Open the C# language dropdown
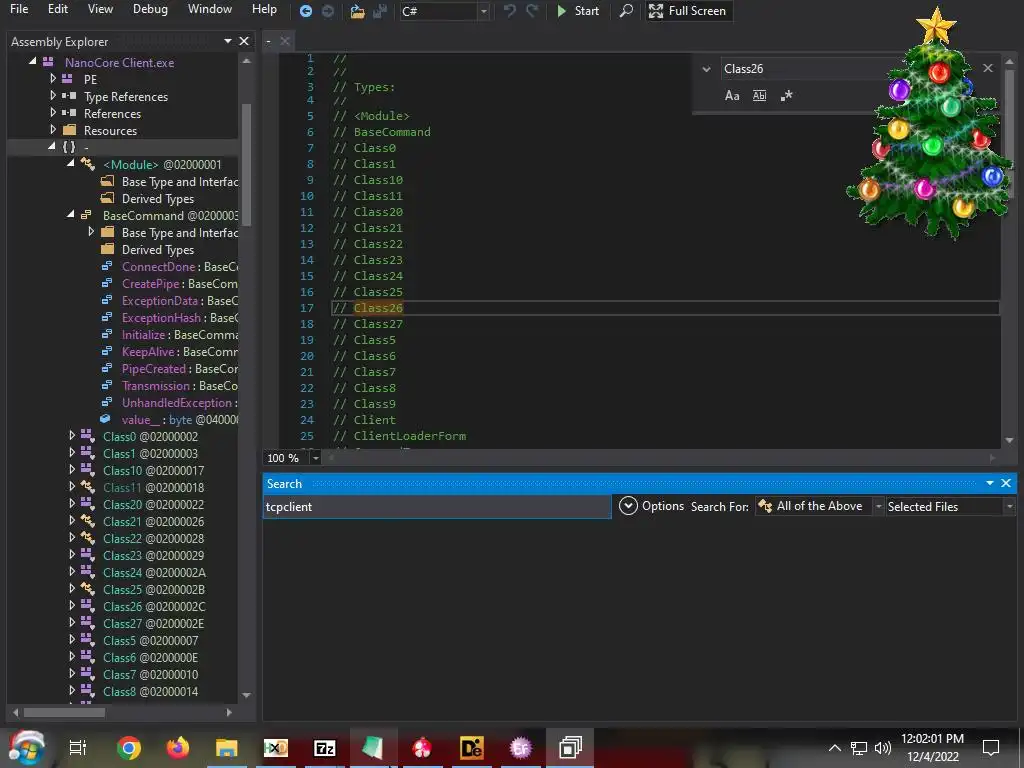 pos(484,11)
